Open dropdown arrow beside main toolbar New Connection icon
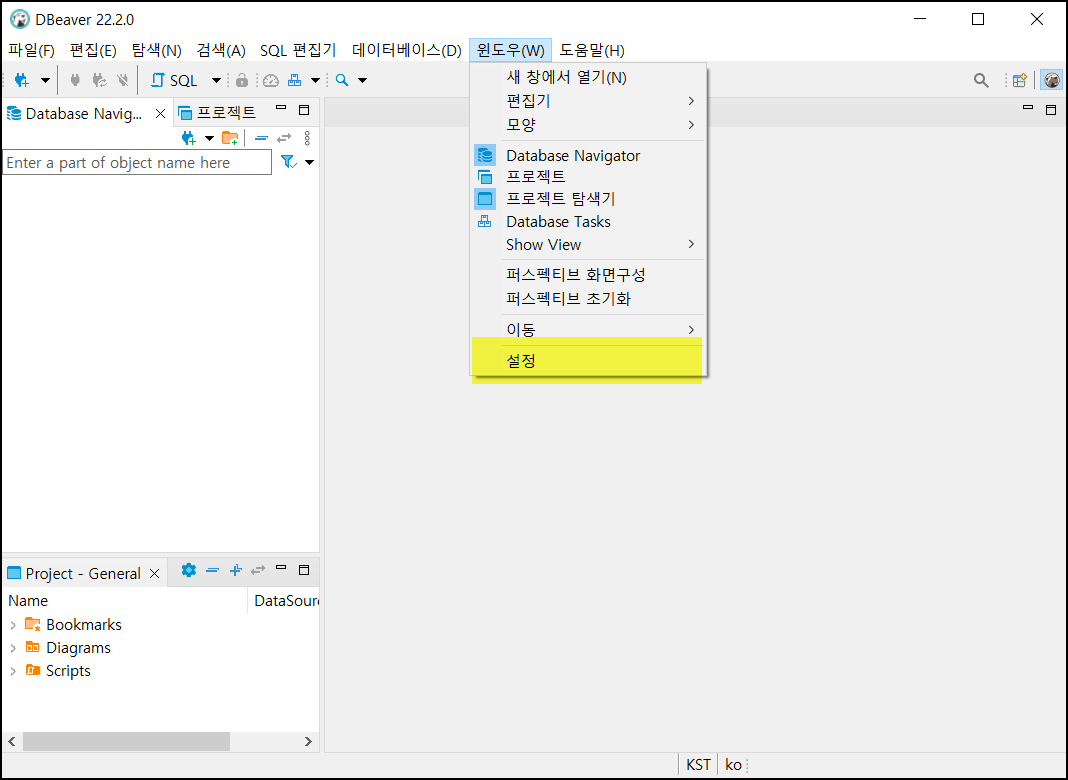The width and height of the screenshot is (1068, 780). pyautogui.click(x=45, y=80)
